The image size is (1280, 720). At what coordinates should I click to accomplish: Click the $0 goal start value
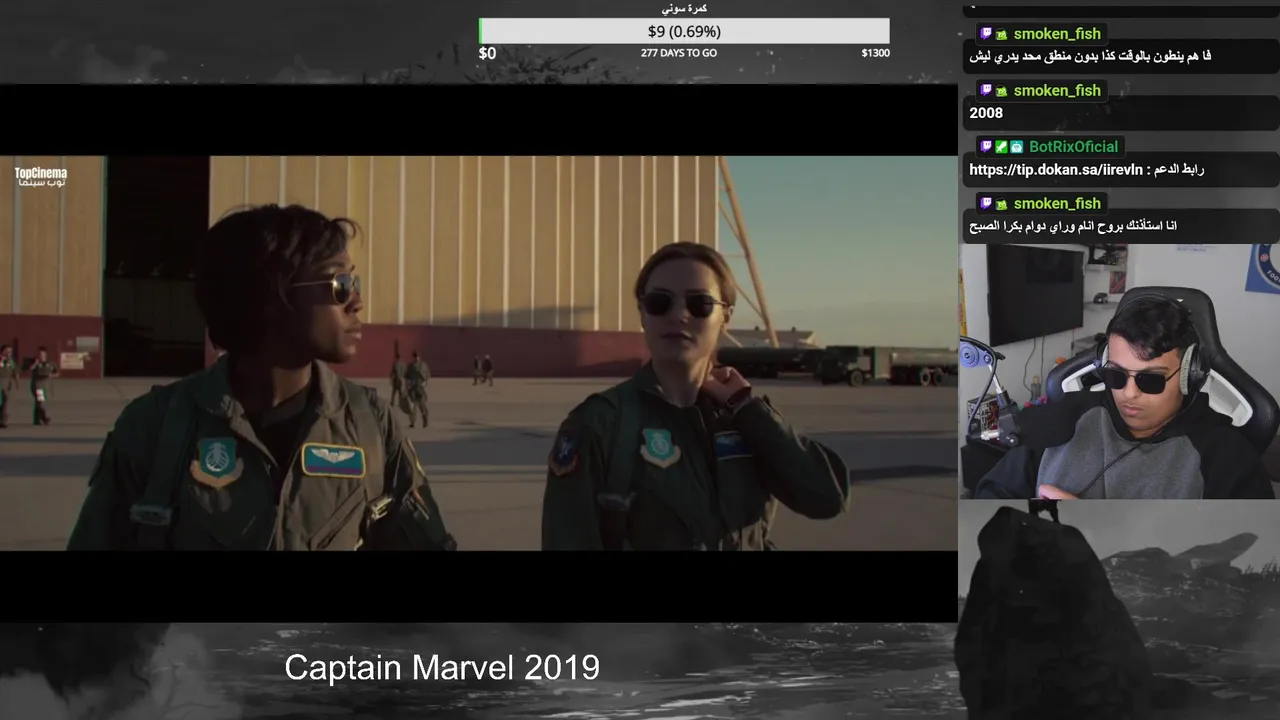[x=487, y=53]
